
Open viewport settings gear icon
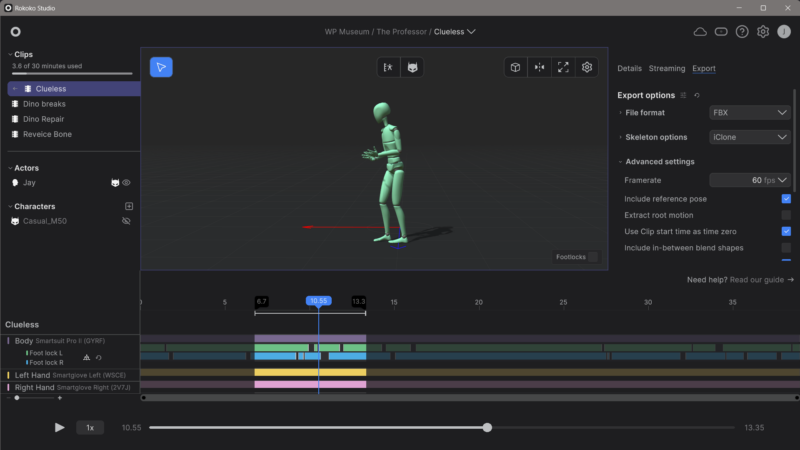pyautogui.click(x=588, y=67)
